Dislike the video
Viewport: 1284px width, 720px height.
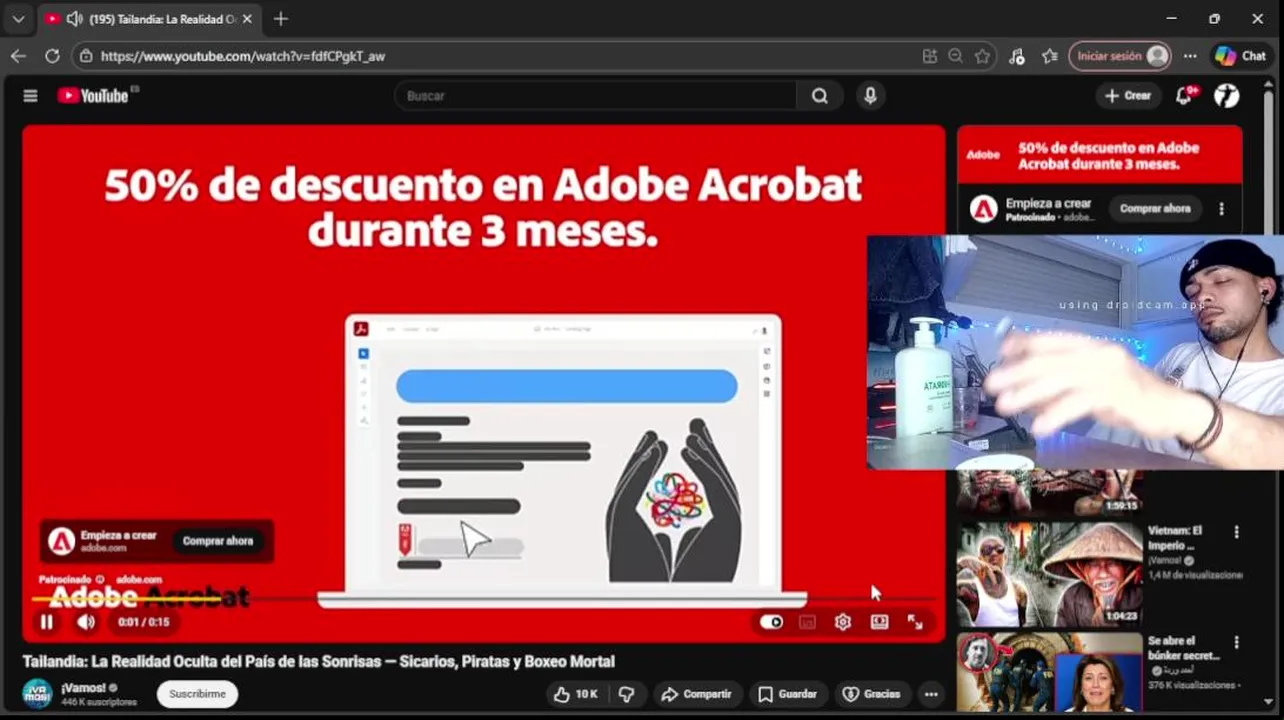[627, 694]
